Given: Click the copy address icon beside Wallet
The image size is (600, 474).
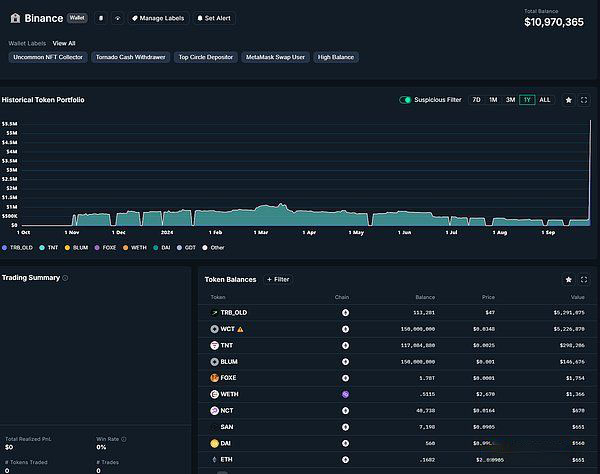Looking at the screenshot, I should [x=101, y=18].
